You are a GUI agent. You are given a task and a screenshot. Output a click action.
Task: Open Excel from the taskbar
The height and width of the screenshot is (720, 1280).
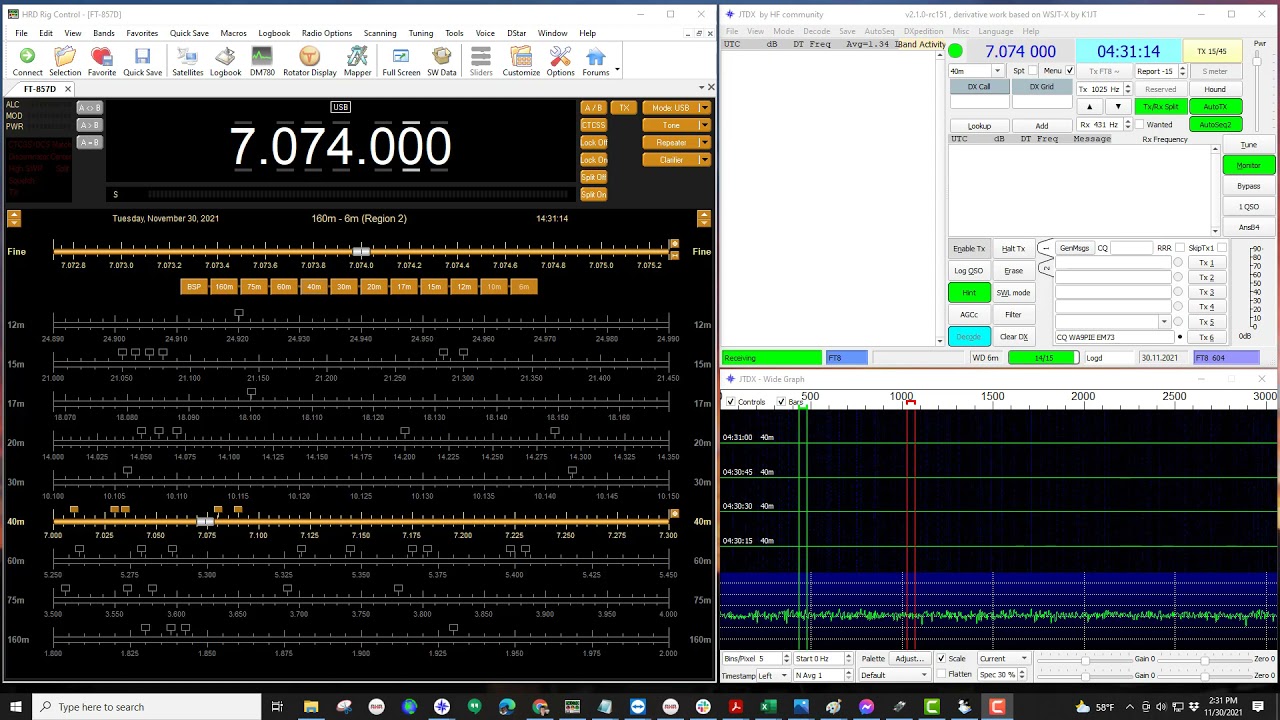(768, 707)
